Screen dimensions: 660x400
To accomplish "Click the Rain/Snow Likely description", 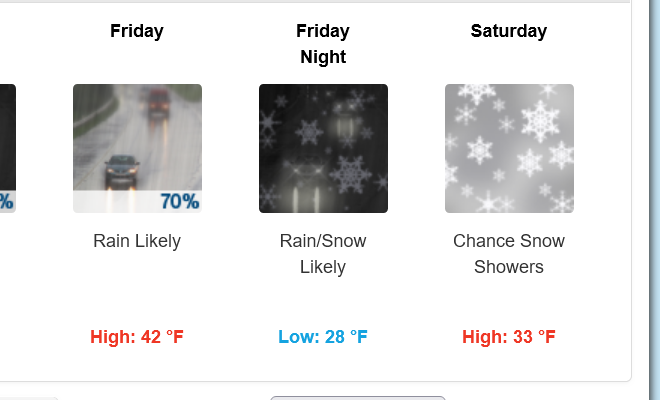I will 323,254.
